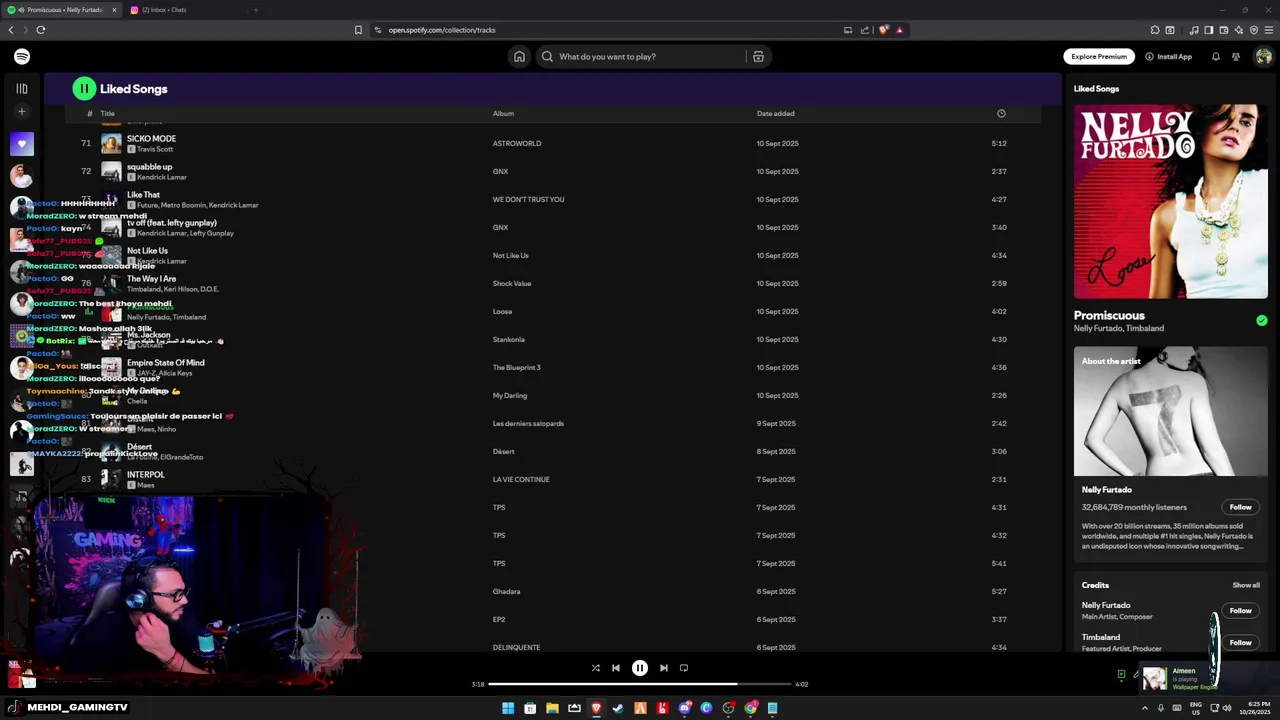
Task: Open the Nelly Furtado Loose album cover
Action: pos(1171,202)
